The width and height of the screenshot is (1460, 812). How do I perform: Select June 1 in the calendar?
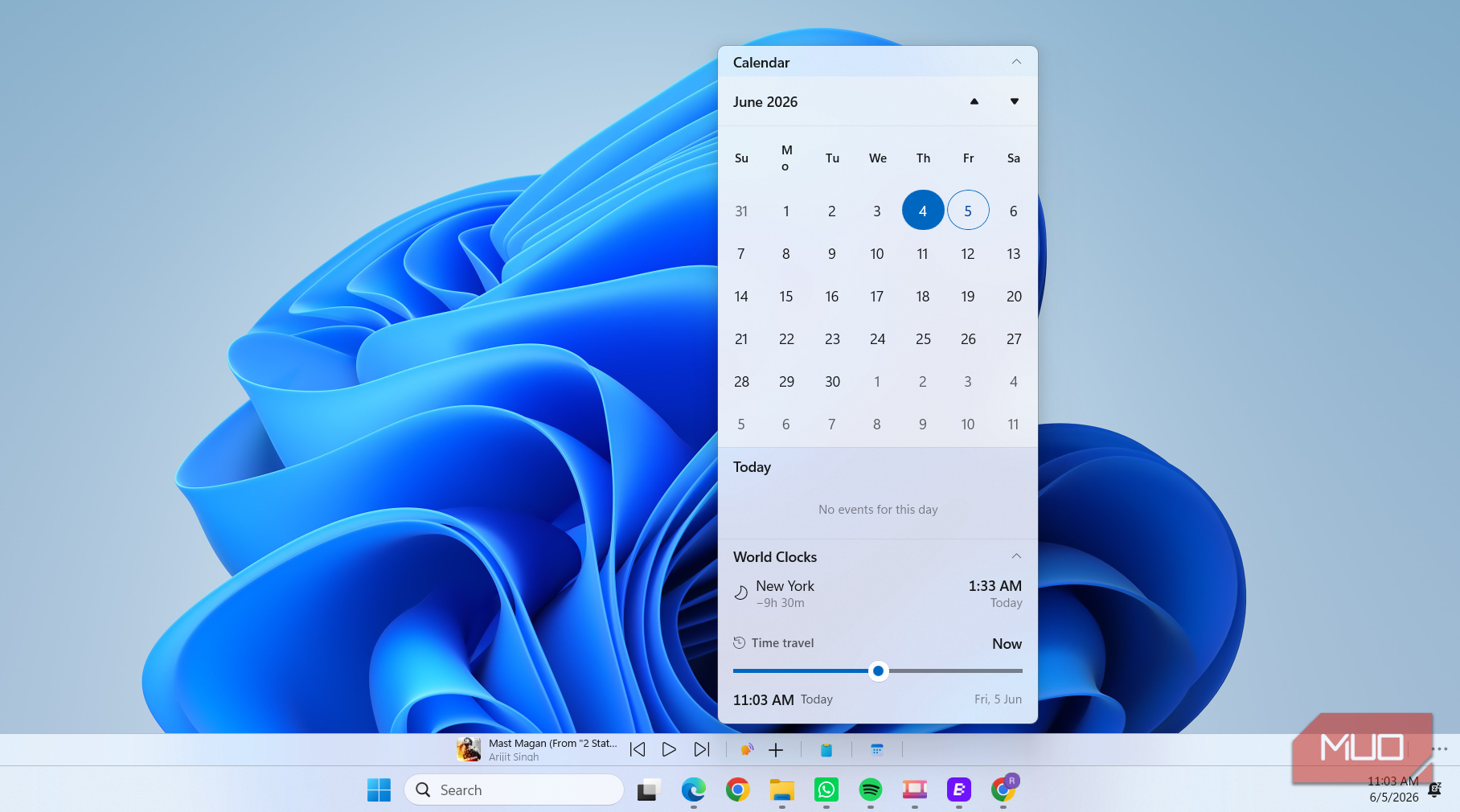(x=786, y=211)
